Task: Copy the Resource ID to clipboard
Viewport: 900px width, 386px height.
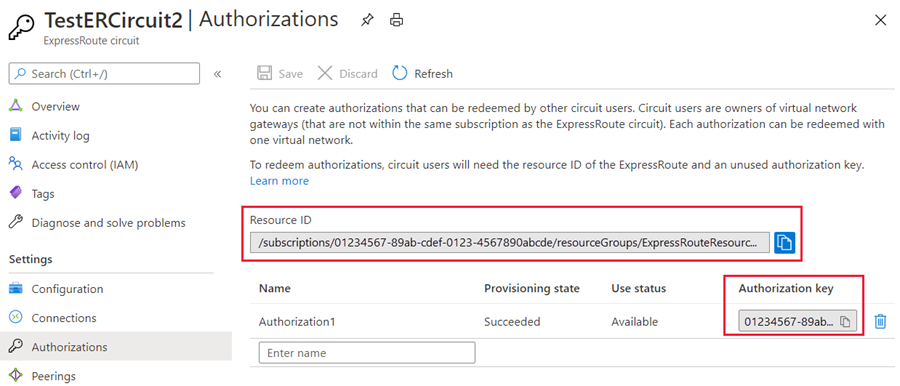Action: point(784,243)
